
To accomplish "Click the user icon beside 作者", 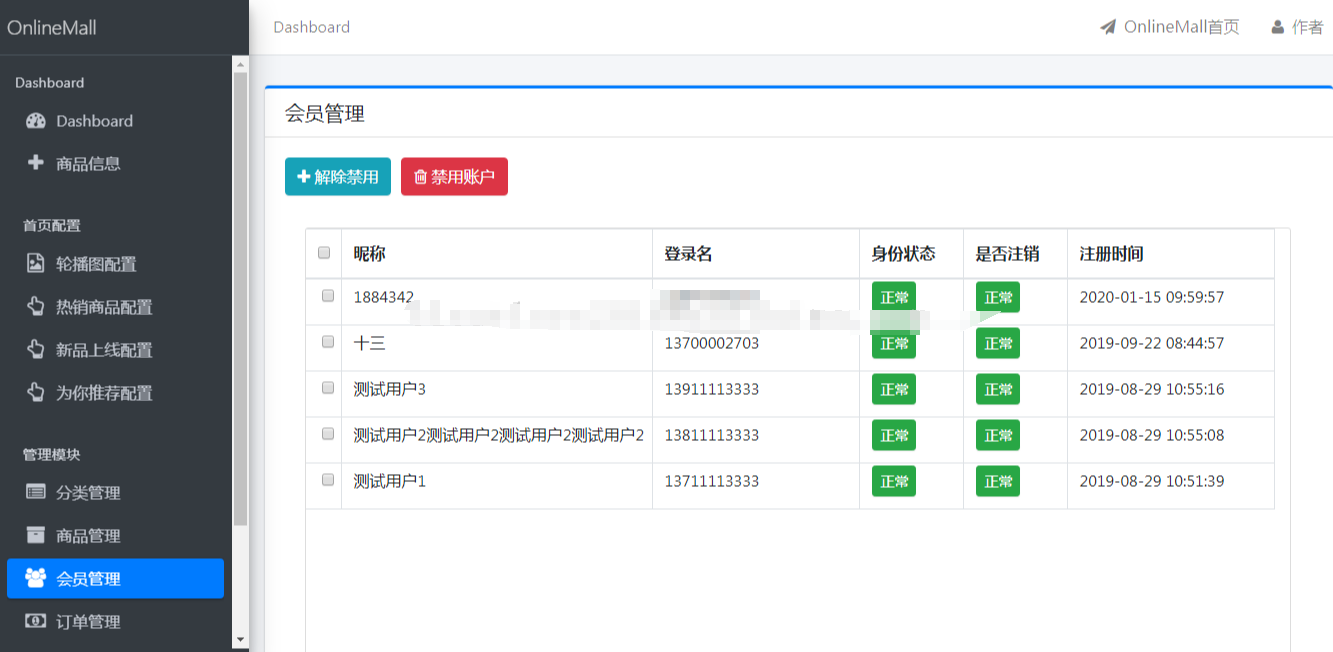I will tap(1278, 27).
